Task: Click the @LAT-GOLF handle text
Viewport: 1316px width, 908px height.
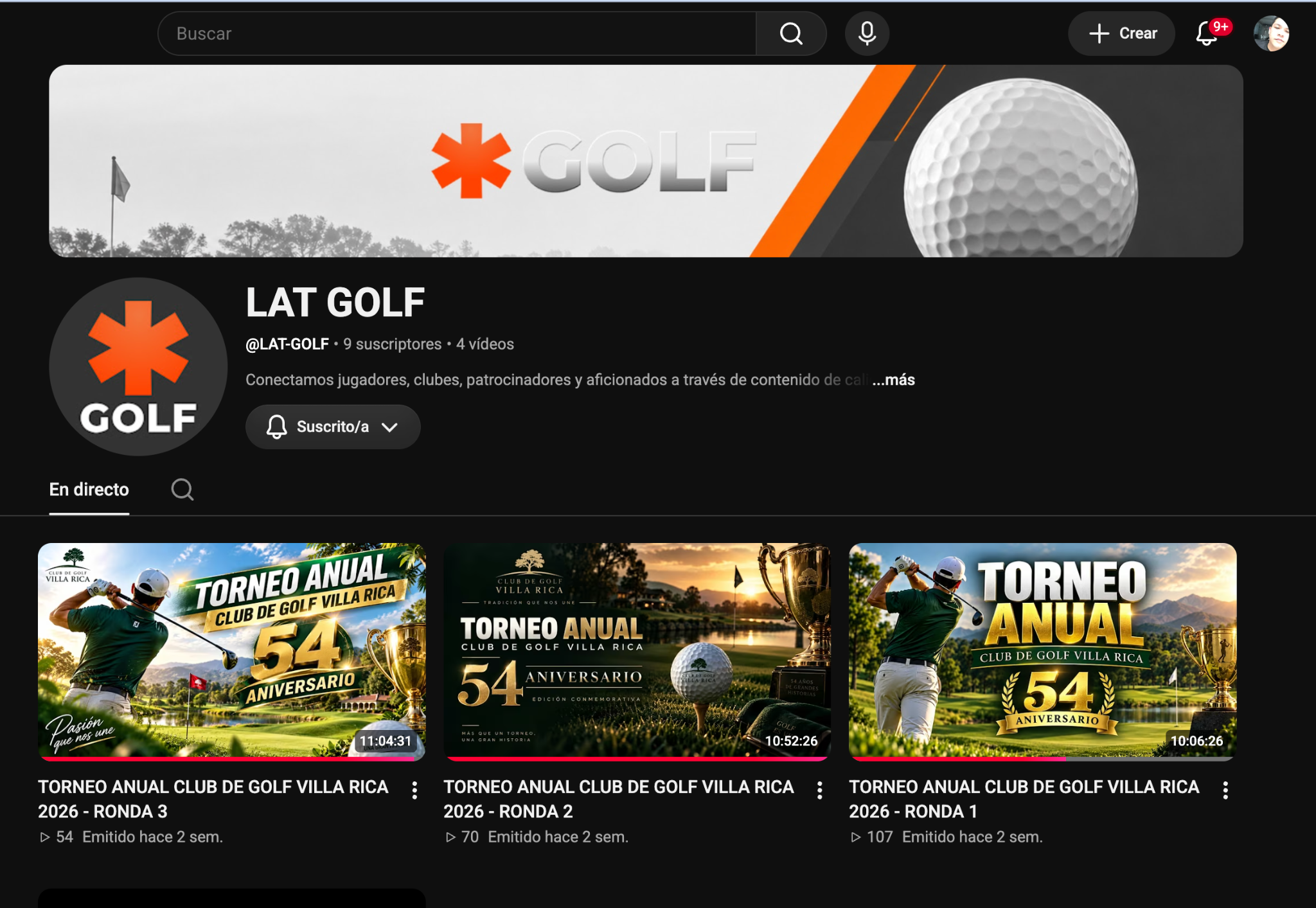Action: [x=287, y=344]
